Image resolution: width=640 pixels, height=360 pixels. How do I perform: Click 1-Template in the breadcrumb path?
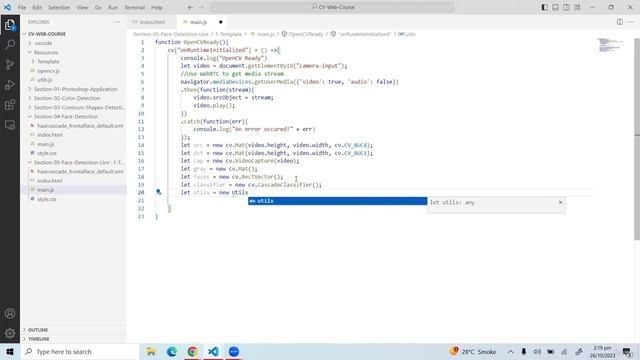pos(229,34)
